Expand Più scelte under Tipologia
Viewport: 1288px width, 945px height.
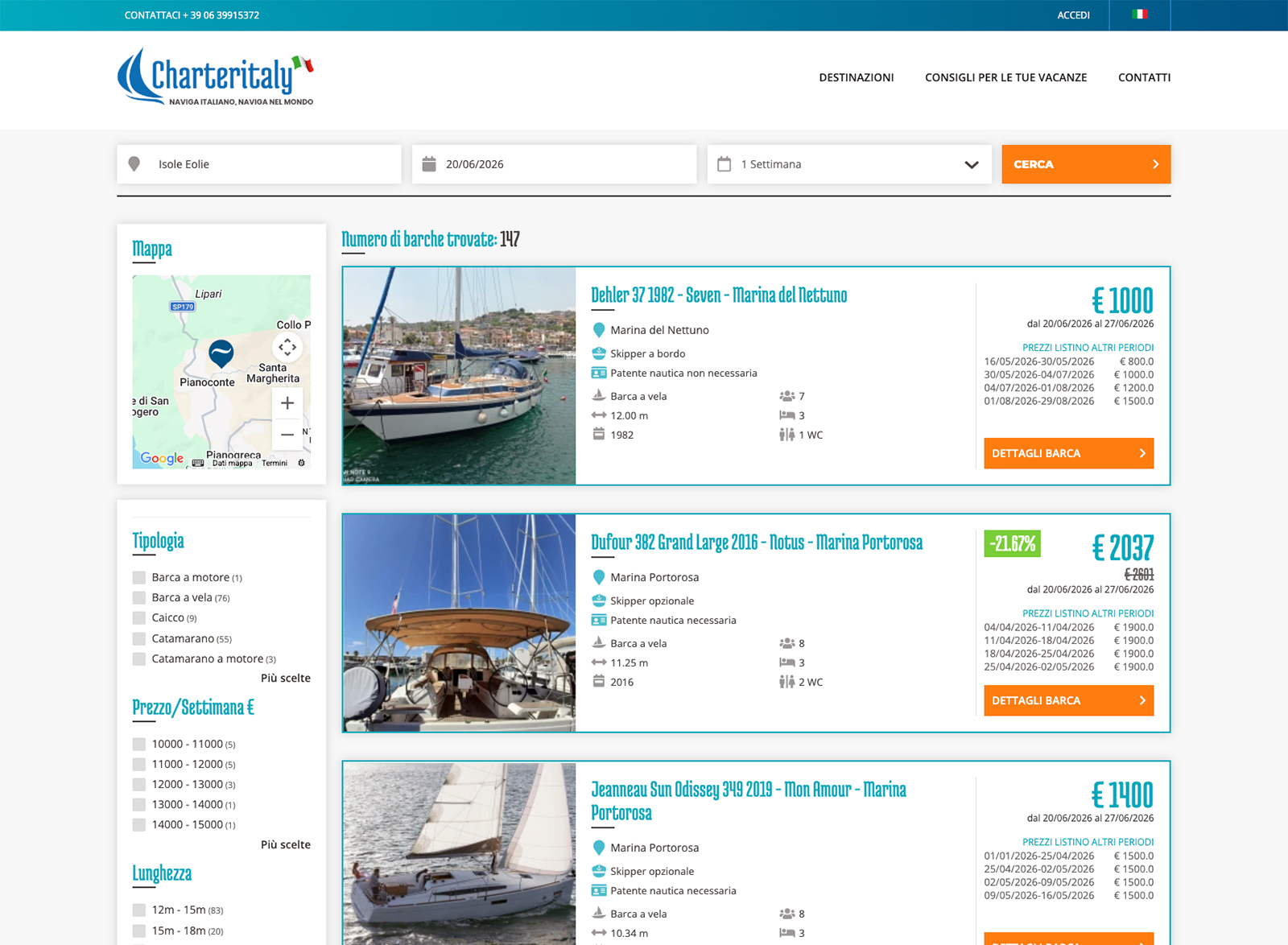tap(285, 678)
